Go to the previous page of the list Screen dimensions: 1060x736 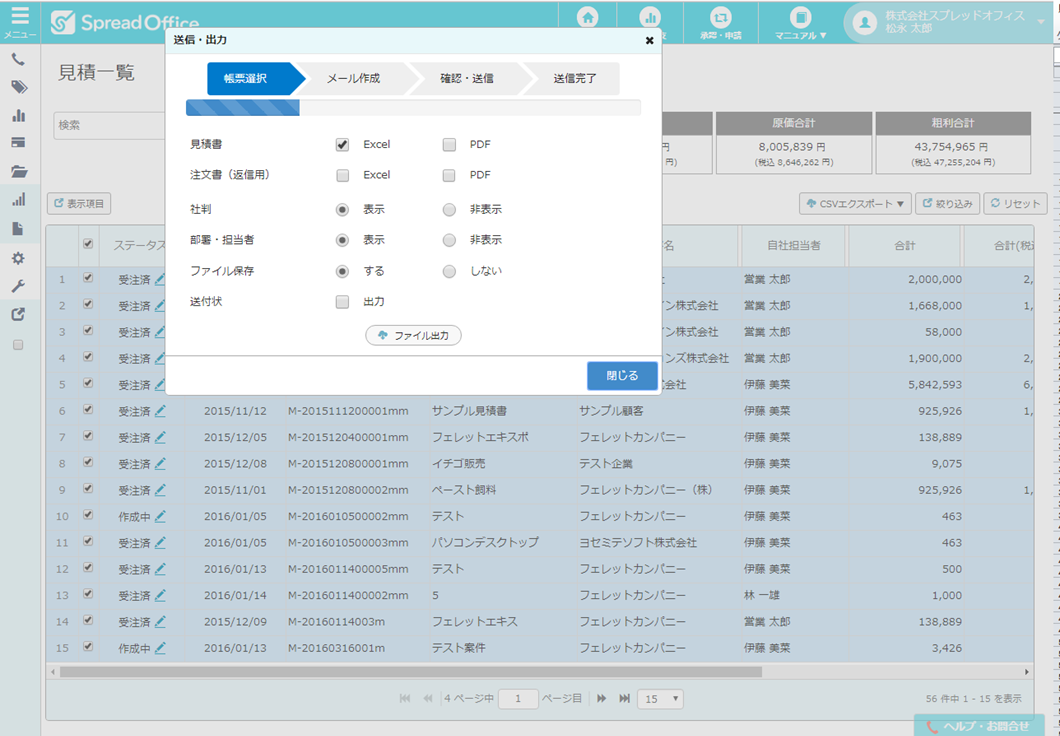tap(428, 698)
